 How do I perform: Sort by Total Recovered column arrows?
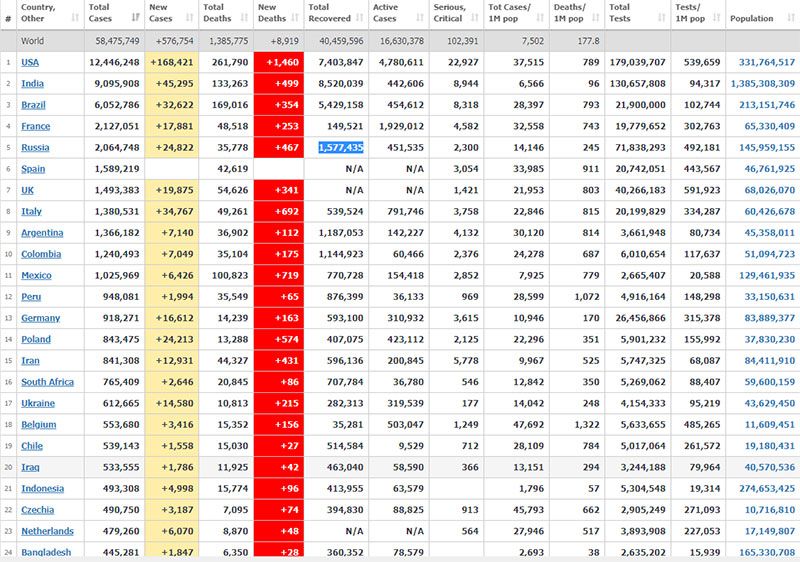359,18
